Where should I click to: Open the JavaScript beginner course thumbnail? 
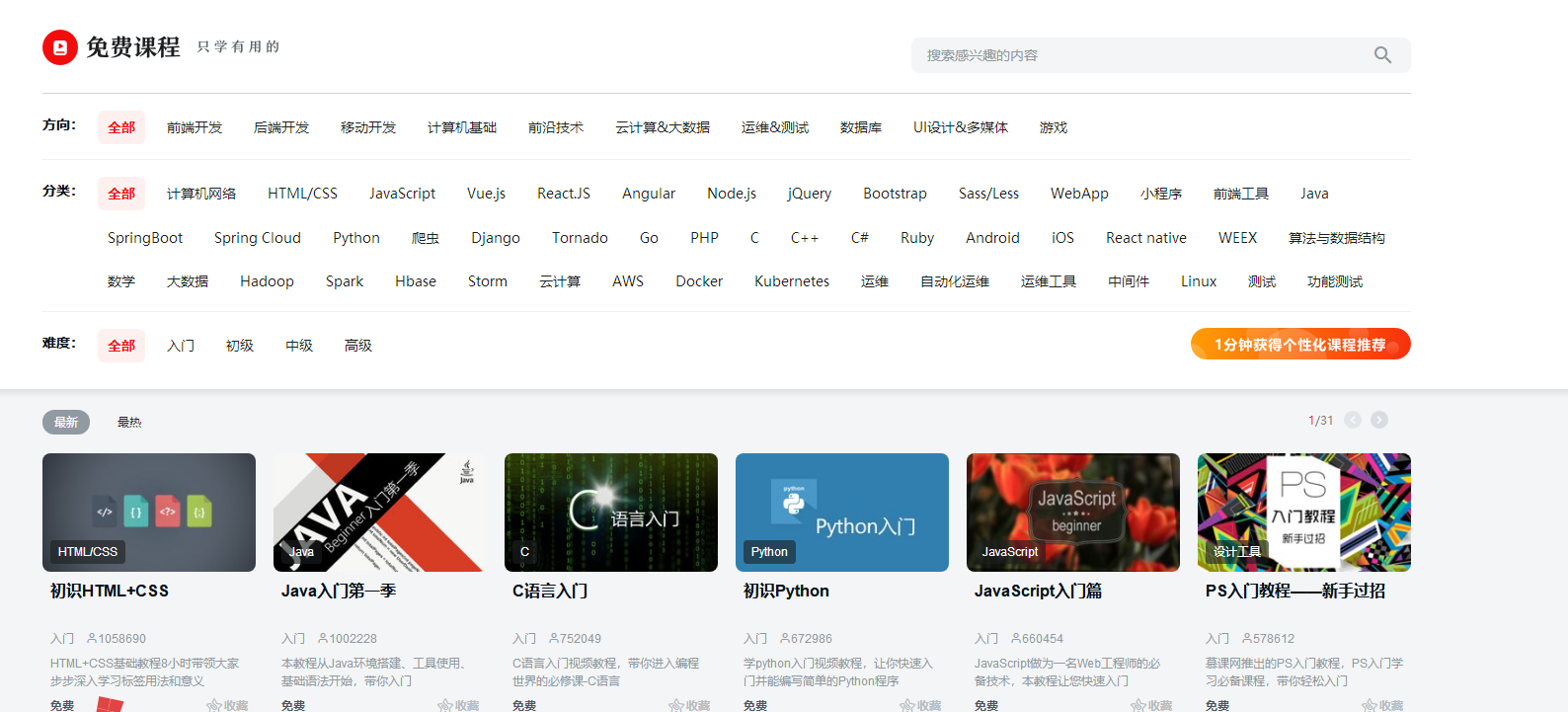1073,513
